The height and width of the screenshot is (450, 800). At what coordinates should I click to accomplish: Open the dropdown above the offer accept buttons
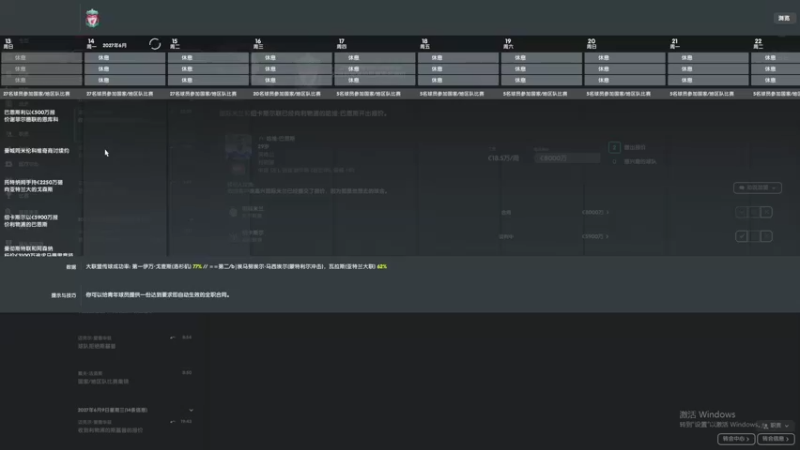(x=757, y=188)
